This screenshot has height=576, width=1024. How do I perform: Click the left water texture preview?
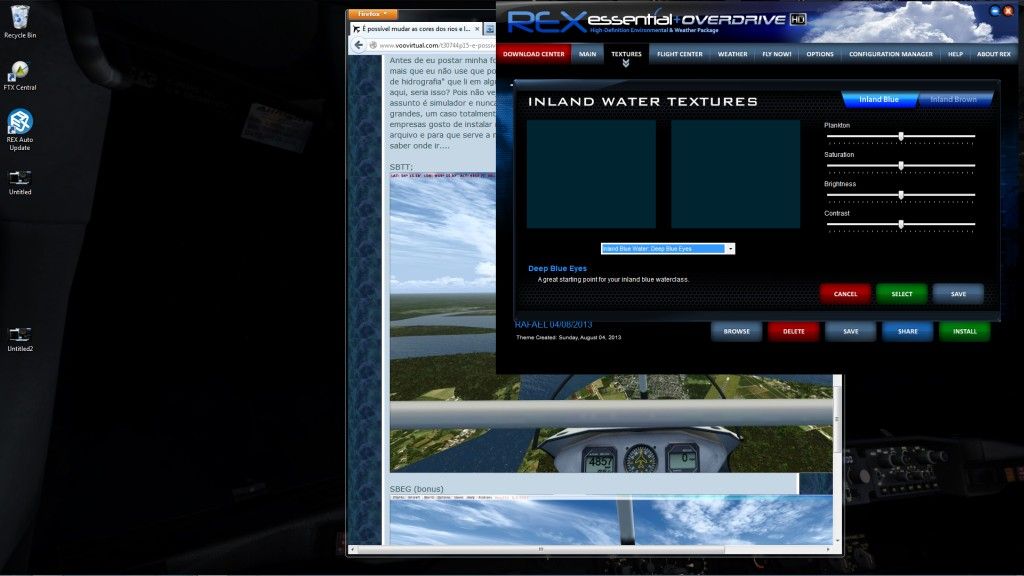(591, 174)
